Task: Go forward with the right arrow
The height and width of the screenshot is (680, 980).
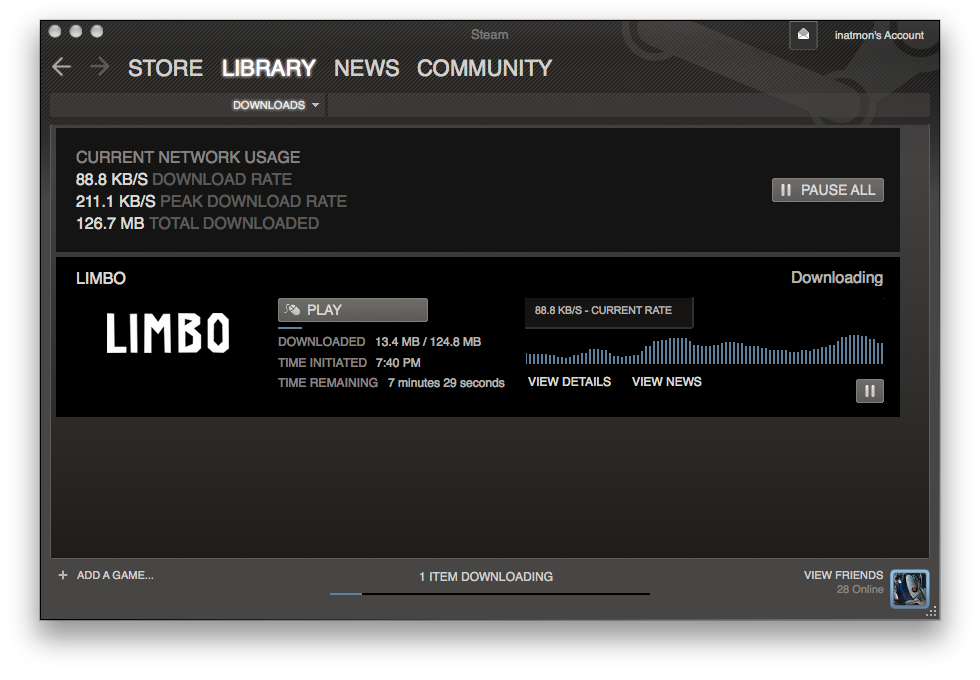Action: pyautogui.click(x=99, y=67)
